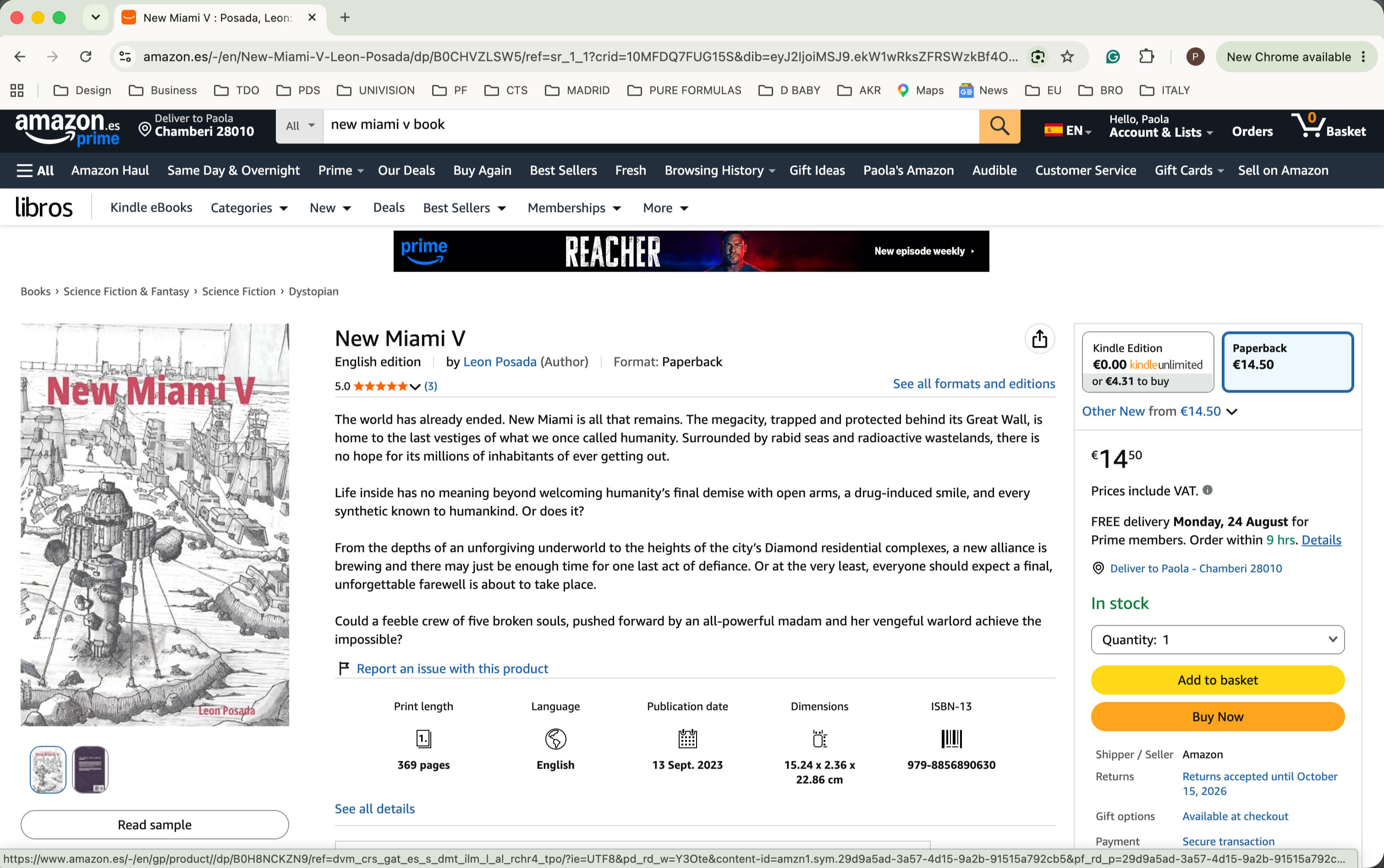Screen dimensions: 1384x868
Task: Open the Extensions puzzle icon
Action: click(1146, 56)
